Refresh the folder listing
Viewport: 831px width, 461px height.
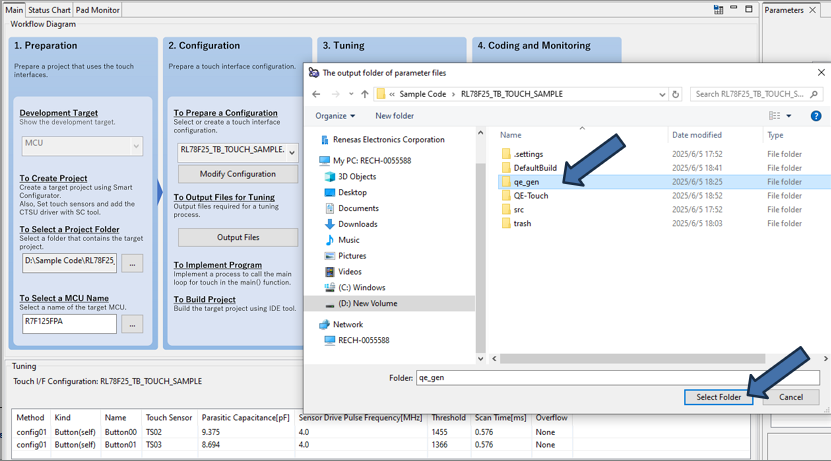tap(676, 94)
